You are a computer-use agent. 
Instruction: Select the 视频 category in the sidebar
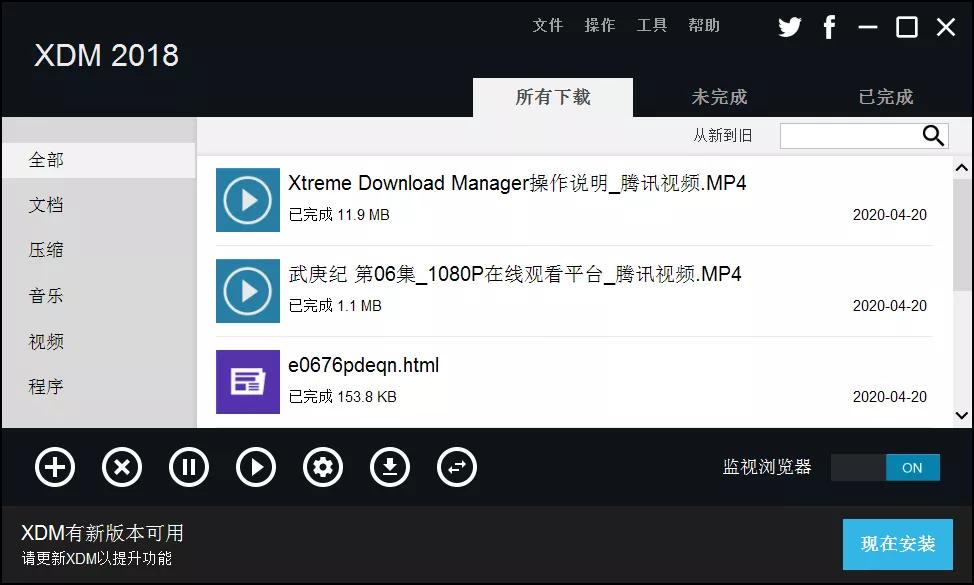point(45,341)
